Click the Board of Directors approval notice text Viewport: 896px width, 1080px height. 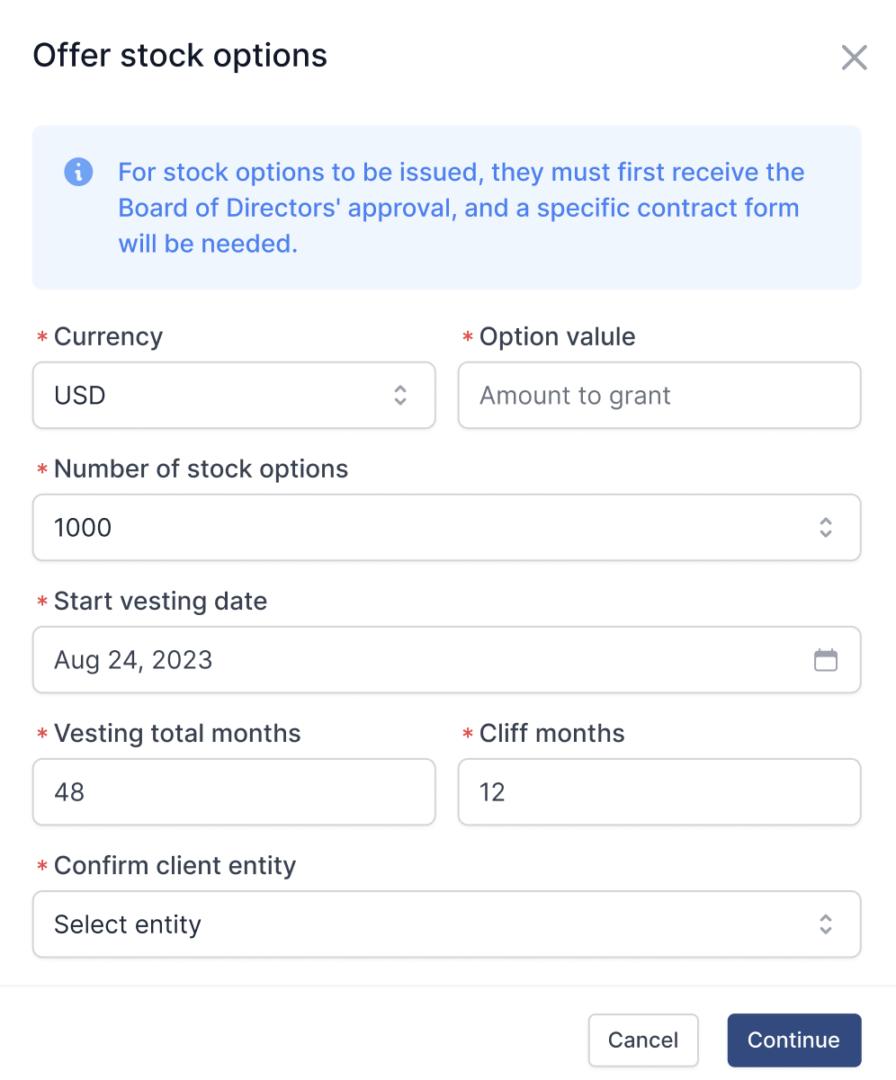pyautogui.click(x=461, y=208)
